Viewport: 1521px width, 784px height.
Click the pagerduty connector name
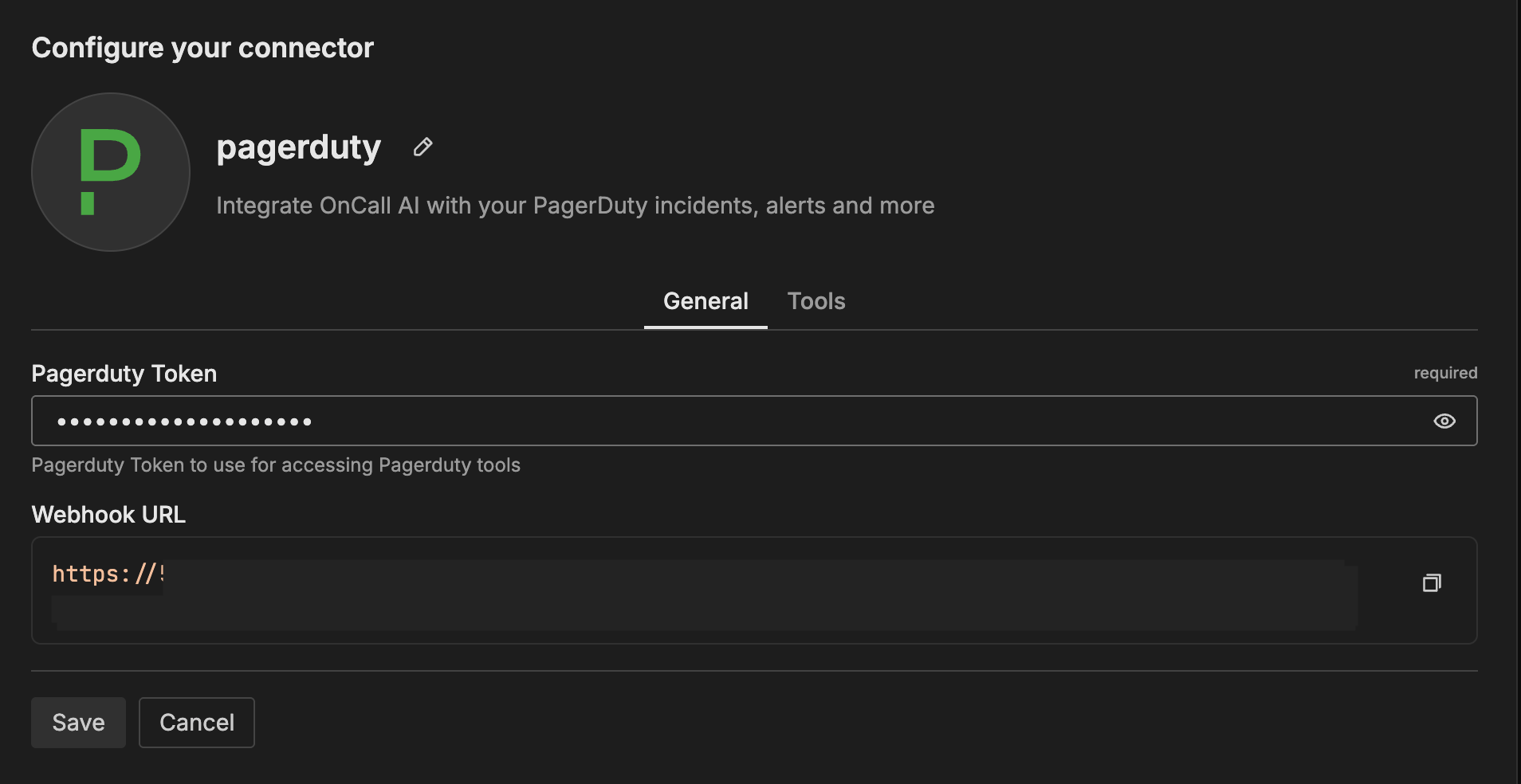pyautogui.click(x=299, y=147)
